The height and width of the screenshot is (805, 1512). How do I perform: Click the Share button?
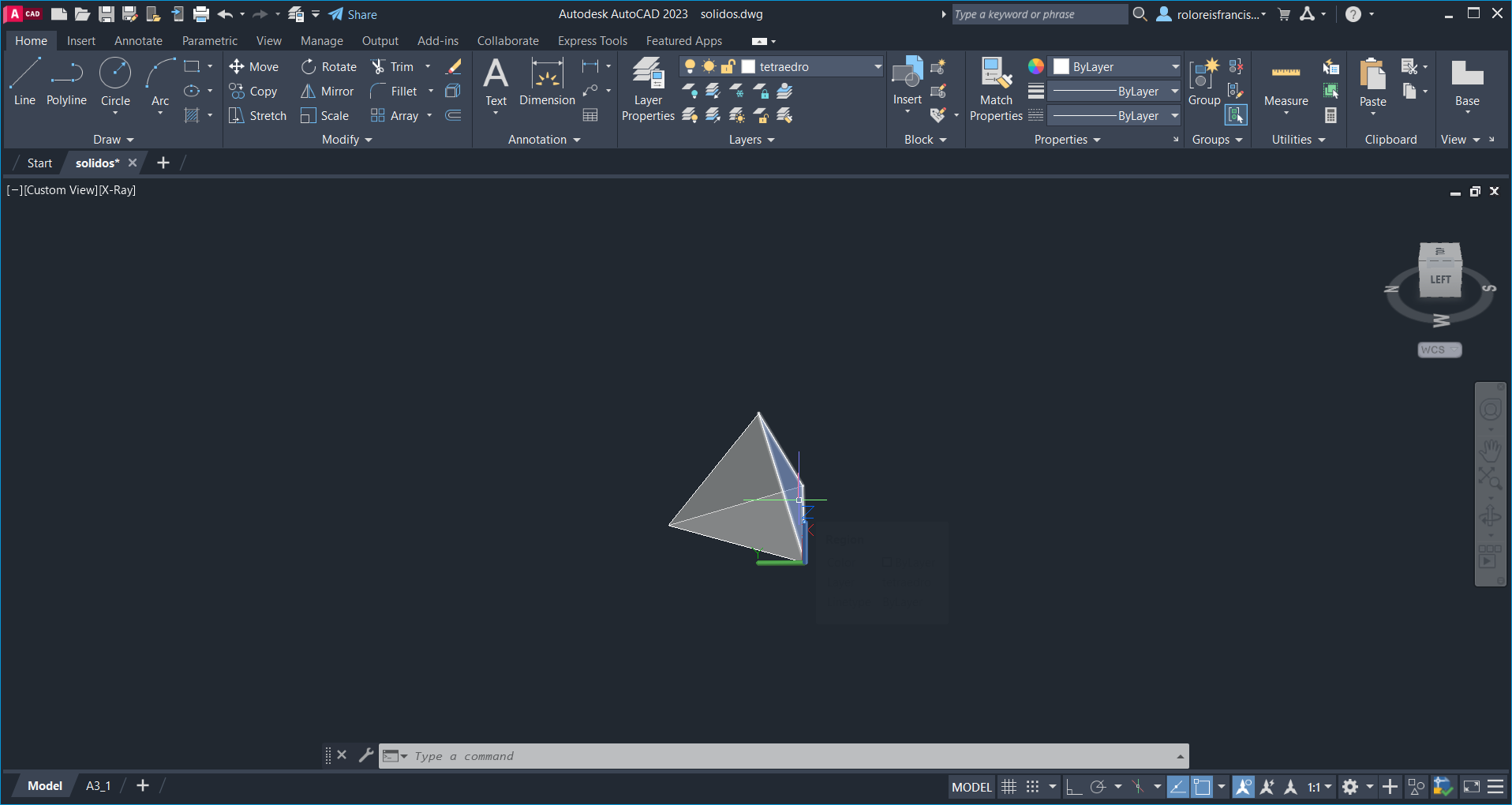coord(353,14)
